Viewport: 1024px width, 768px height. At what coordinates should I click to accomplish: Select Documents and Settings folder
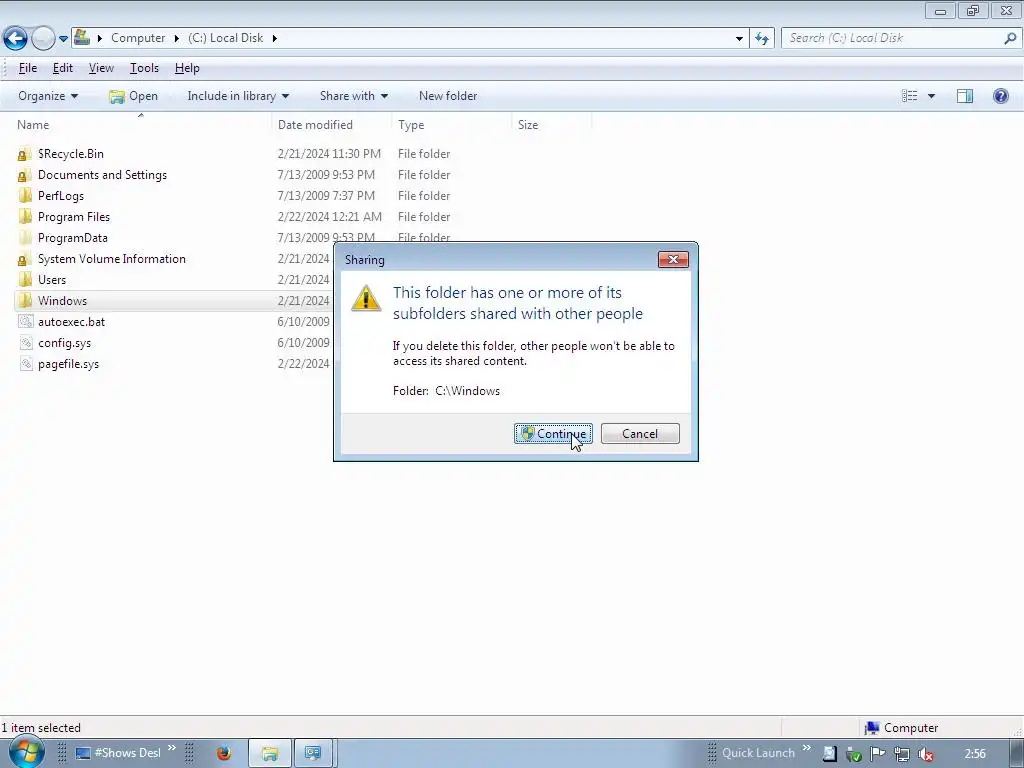pyautogui.click(x=103, y=175)
